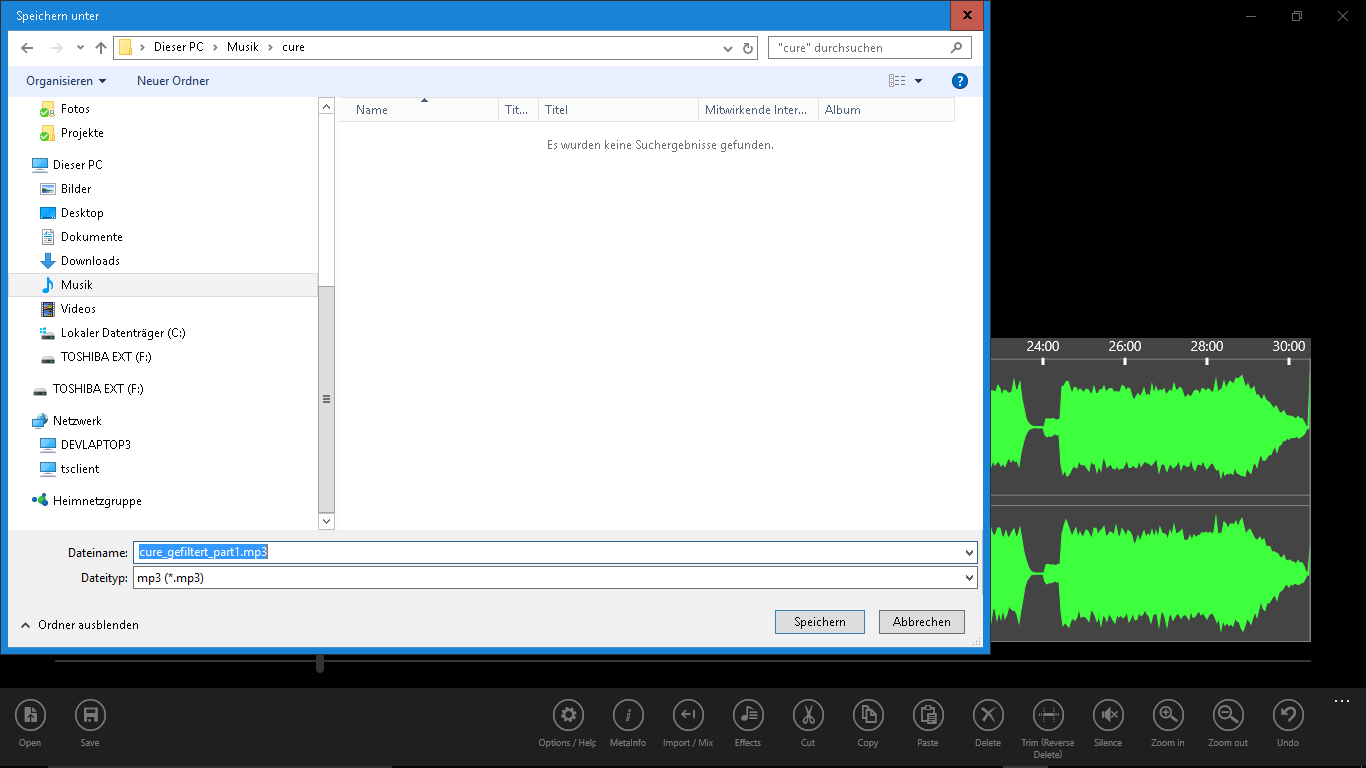1366x768 pixels.
Task: Click cure breadcrumb segment
Action: (x=293, y=47)
